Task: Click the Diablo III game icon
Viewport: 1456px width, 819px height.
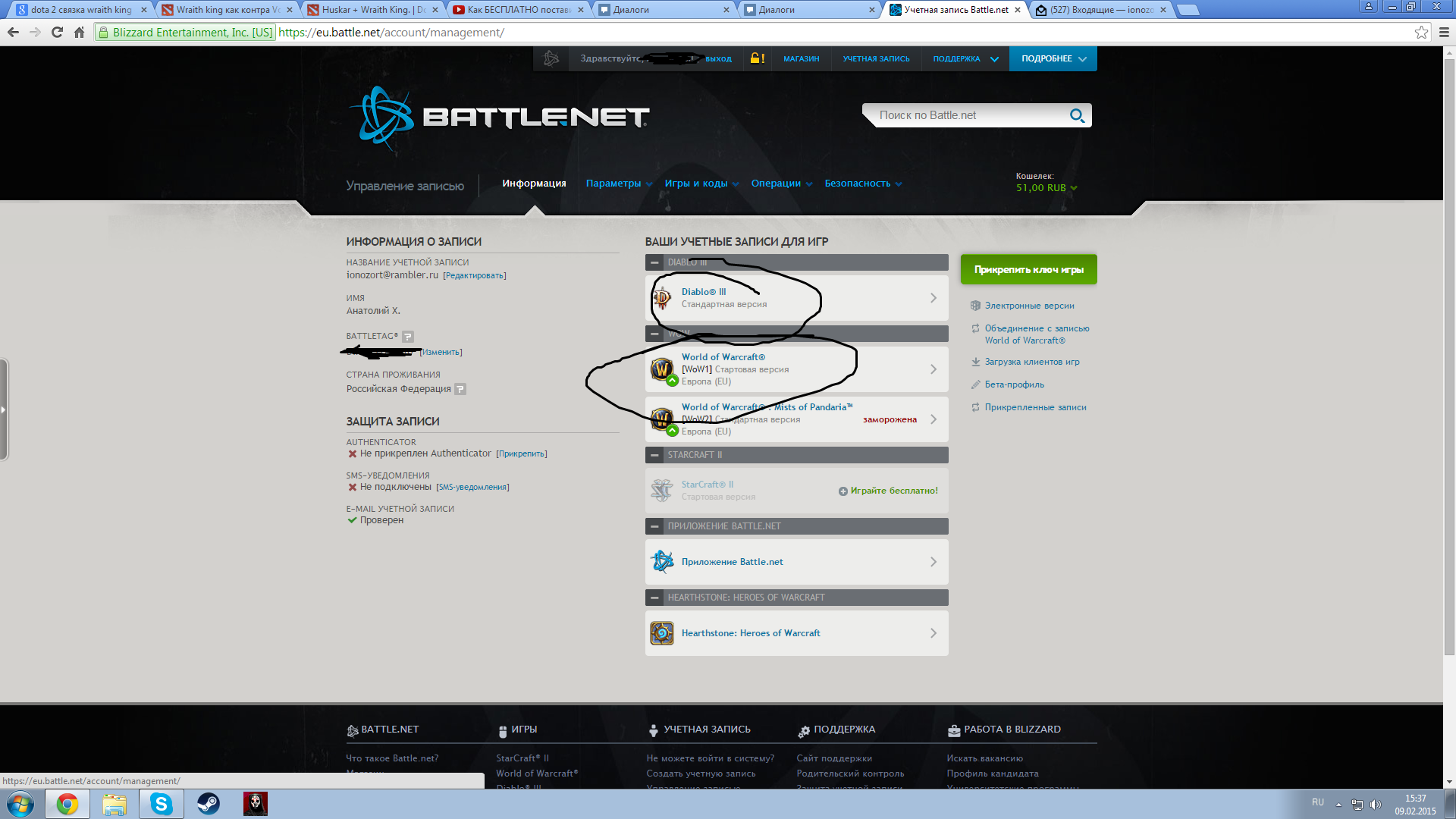Action: 662,298
